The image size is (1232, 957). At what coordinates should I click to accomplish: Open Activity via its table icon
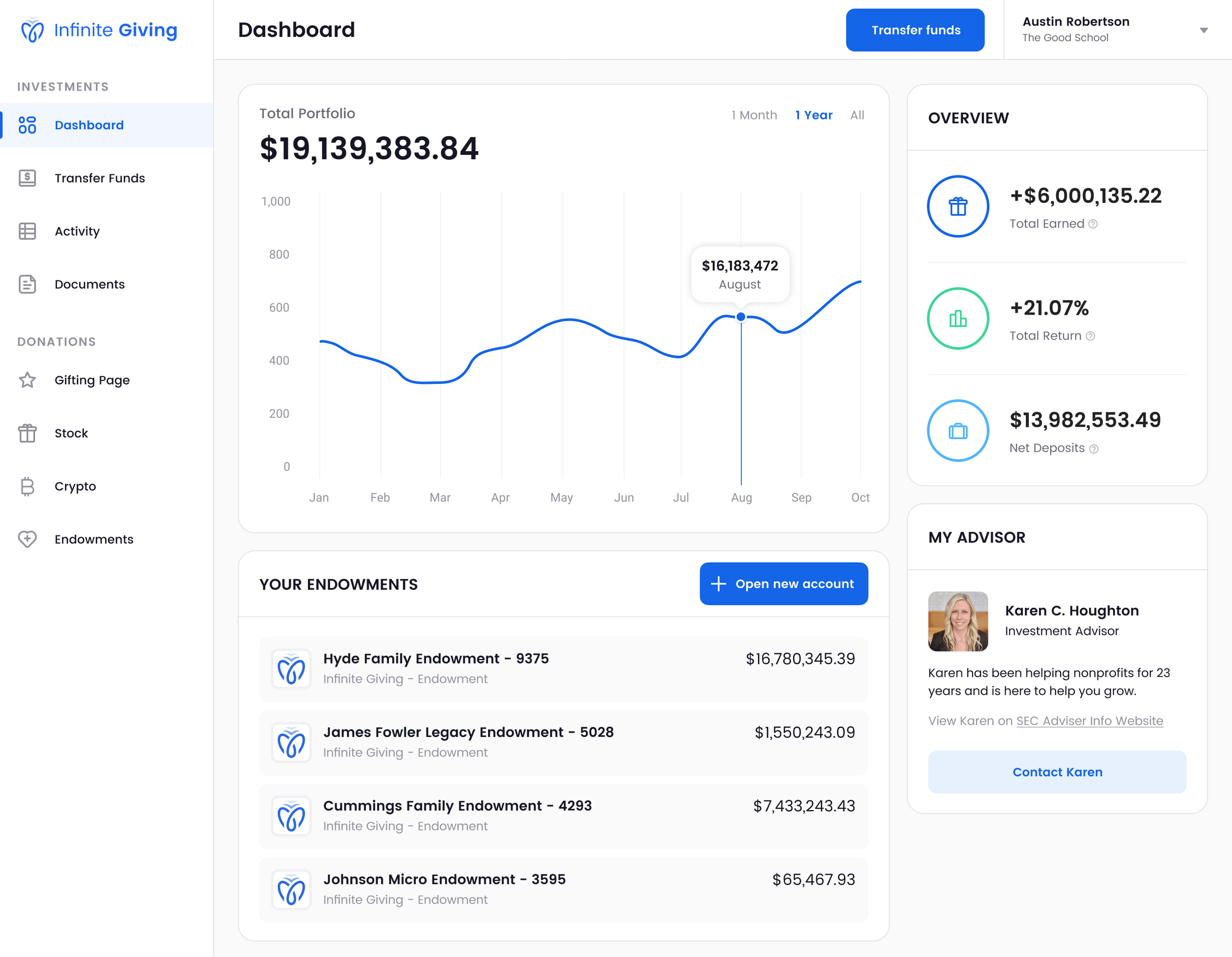27,231
